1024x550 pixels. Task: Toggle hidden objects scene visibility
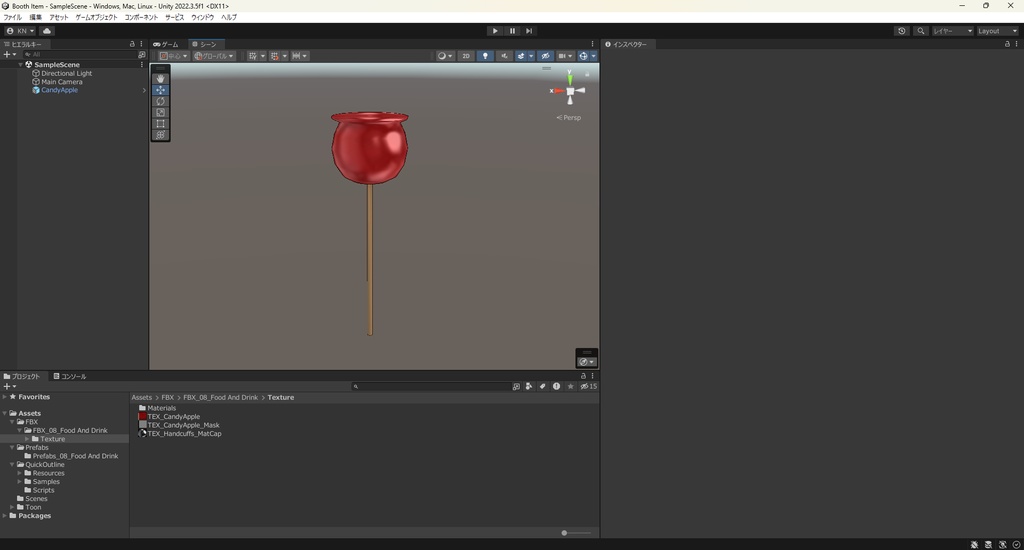[x=545, y=56]
